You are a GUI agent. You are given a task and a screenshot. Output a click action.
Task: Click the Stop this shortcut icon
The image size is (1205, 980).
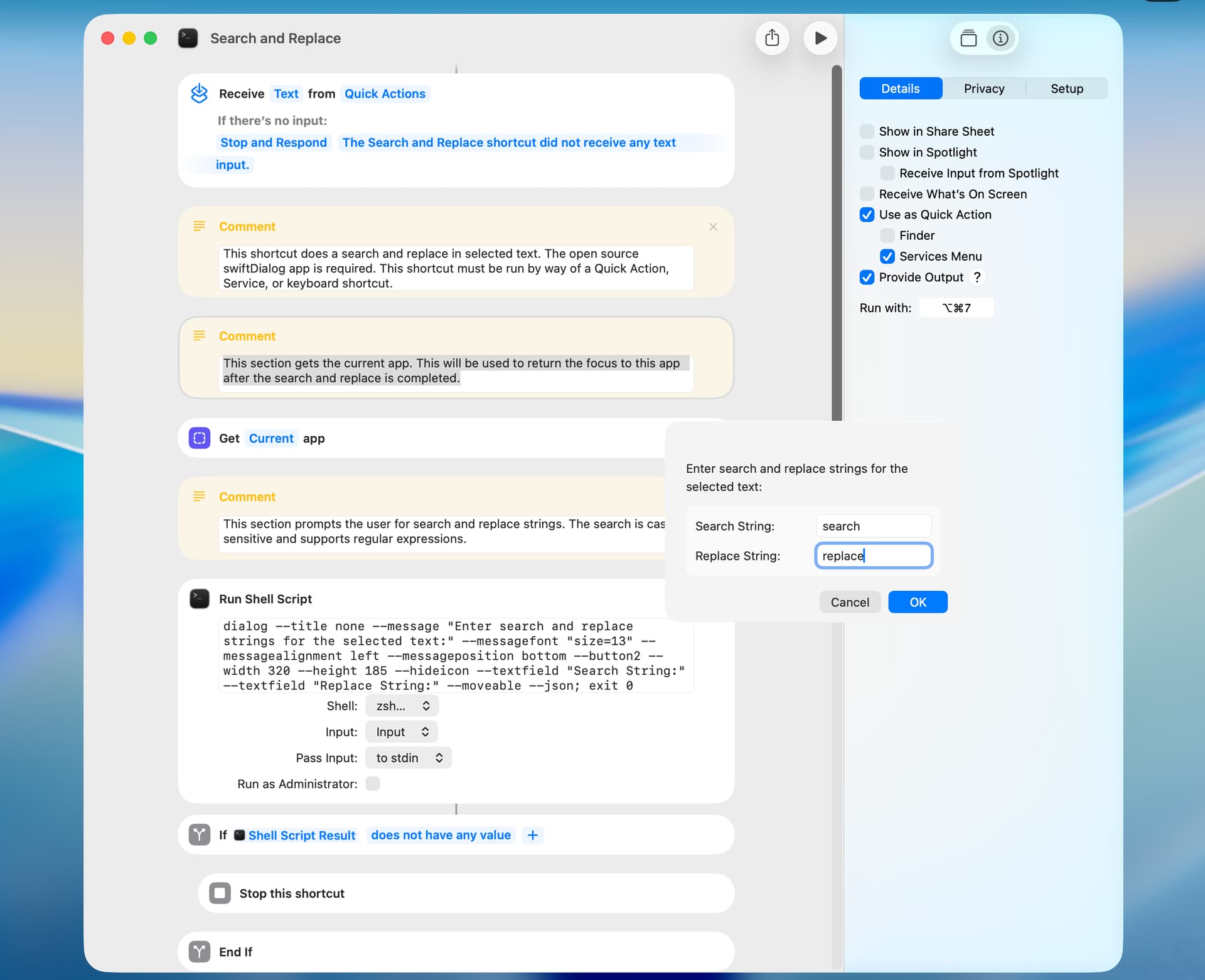click(x=220, y=893)
